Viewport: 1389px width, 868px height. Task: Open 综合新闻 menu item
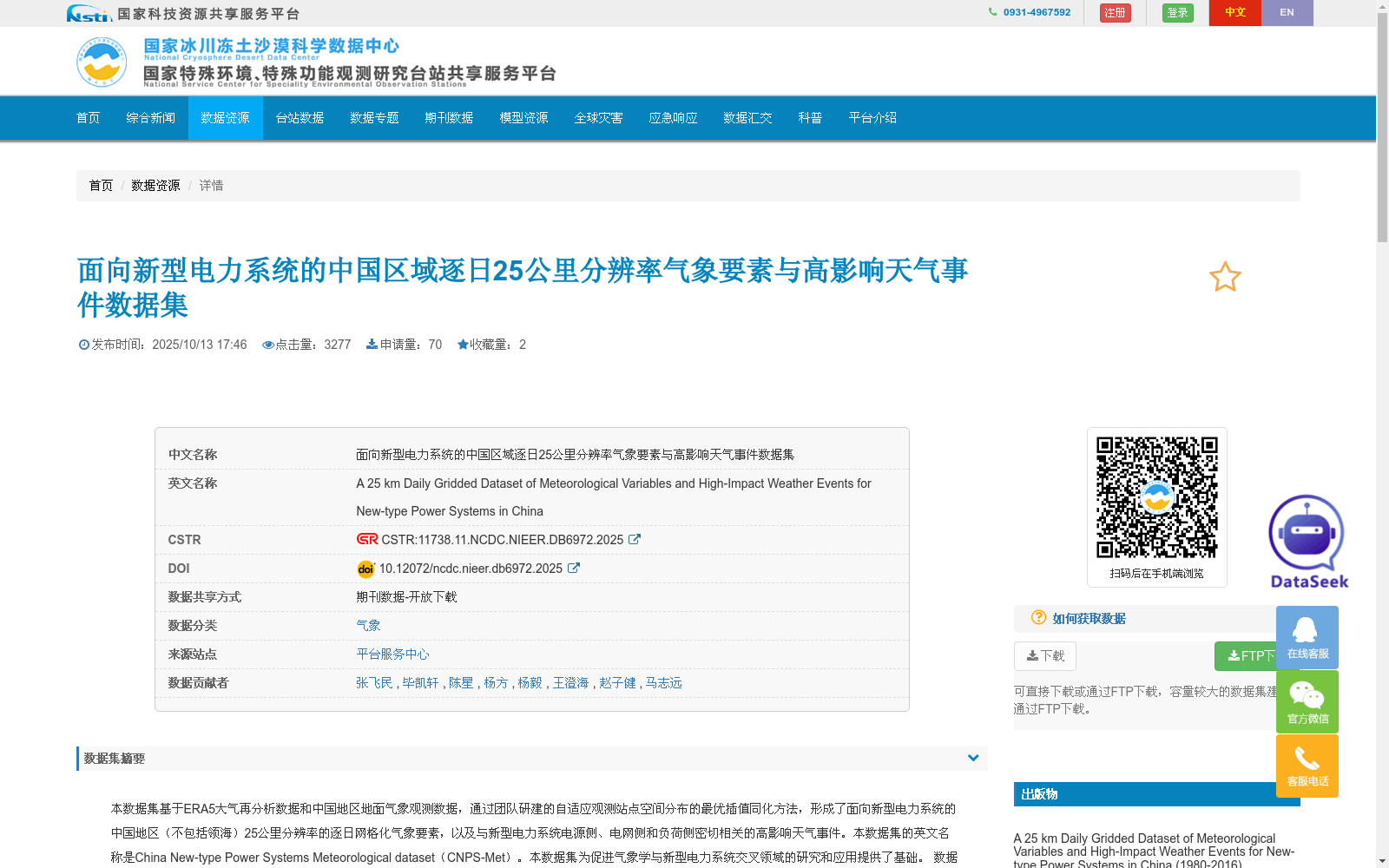(150, 118)
